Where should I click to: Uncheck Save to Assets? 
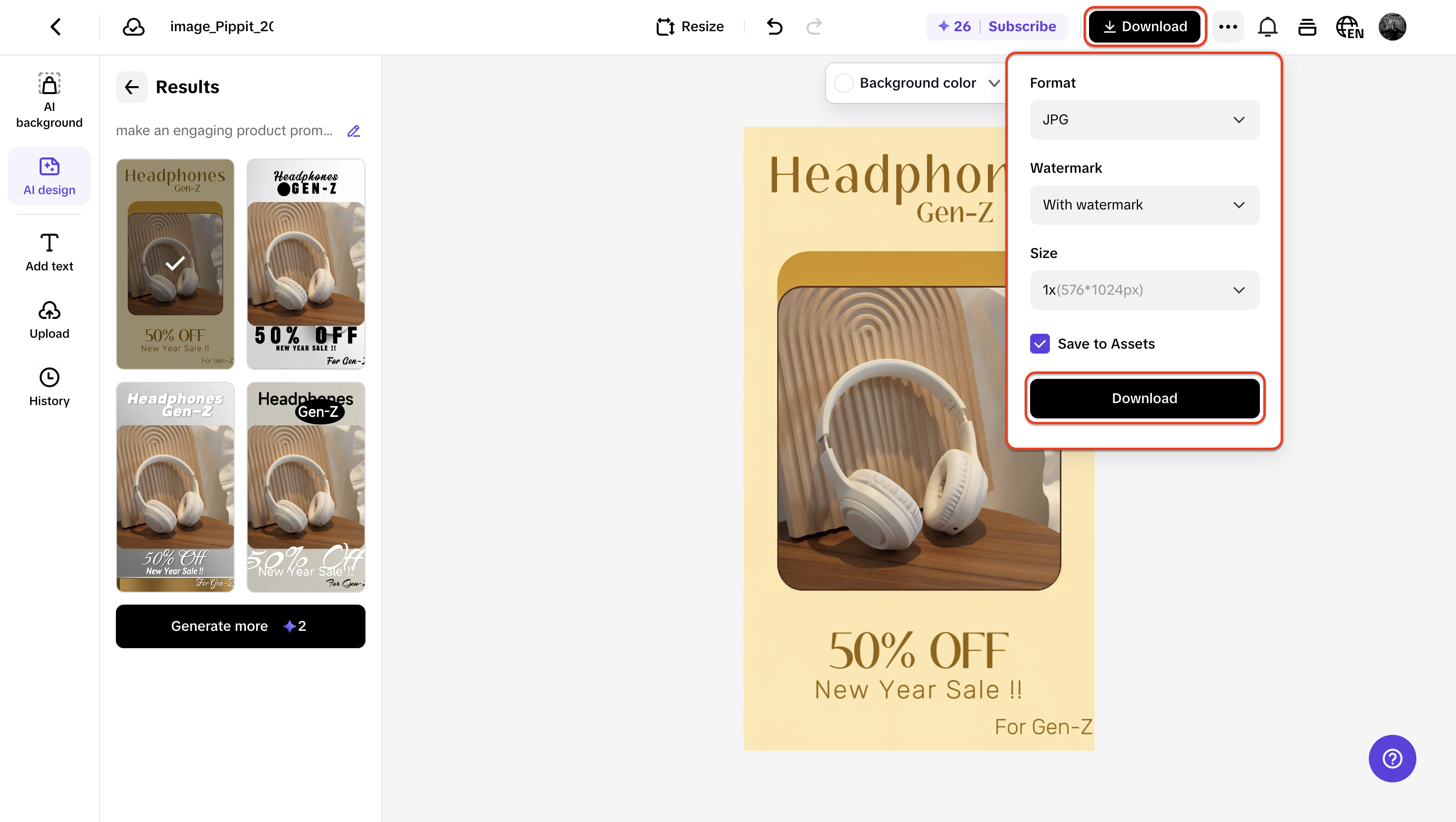pos(1040,343)
